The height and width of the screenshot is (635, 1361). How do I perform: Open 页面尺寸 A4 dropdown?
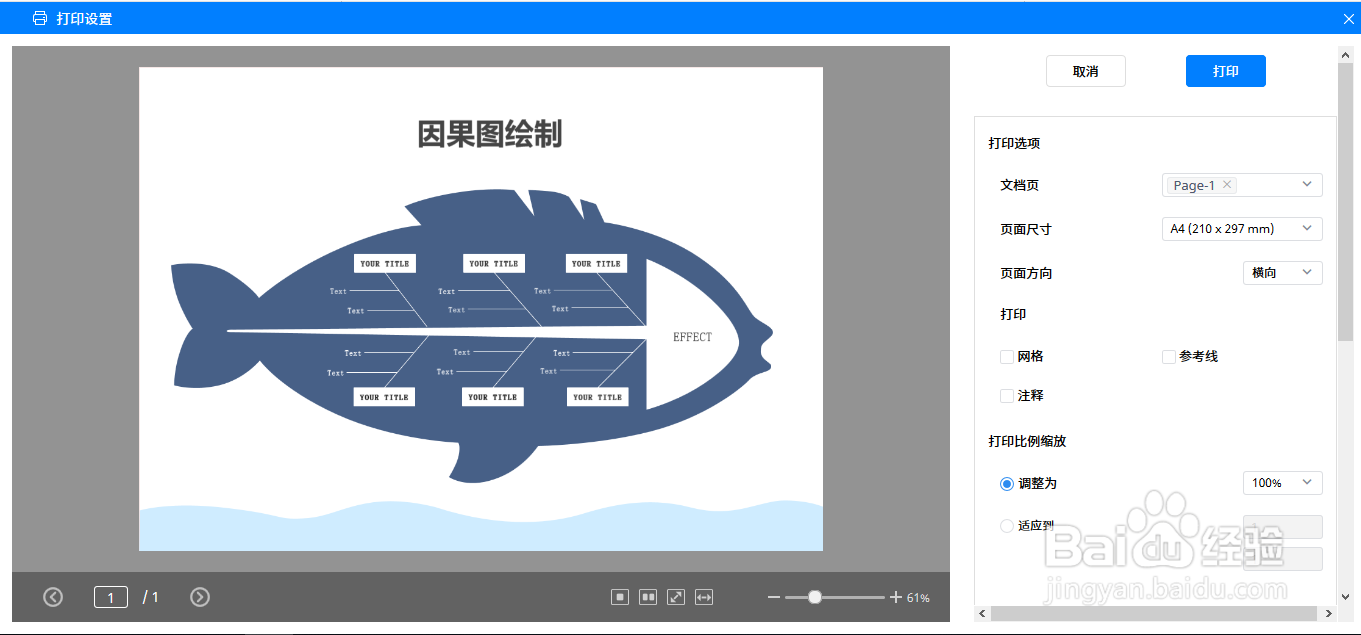(x=1243, y=229)
